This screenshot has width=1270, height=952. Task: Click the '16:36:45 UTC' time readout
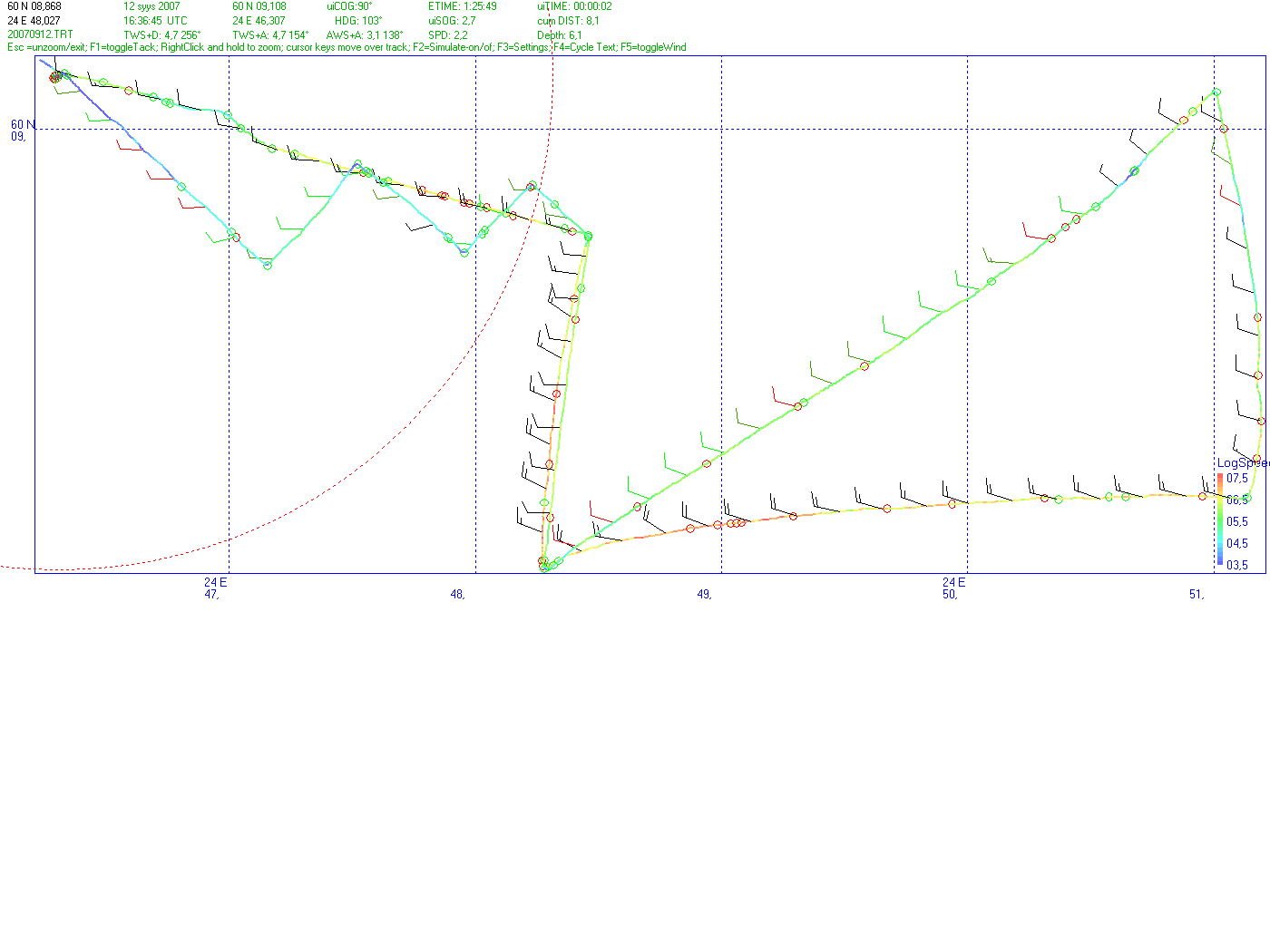pos(155,21)
